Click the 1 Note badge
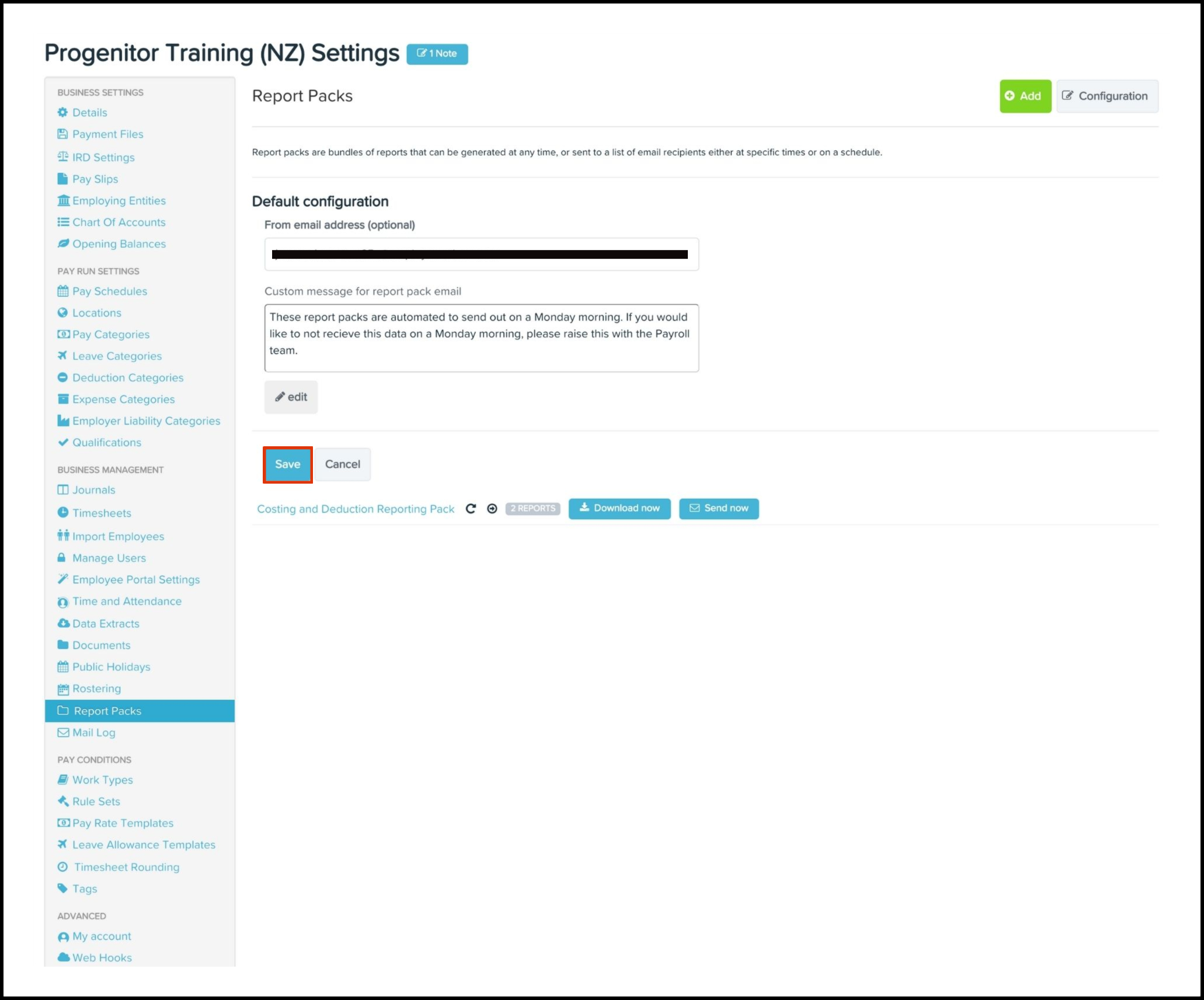 pyautogui.click(x=437, y=54)
